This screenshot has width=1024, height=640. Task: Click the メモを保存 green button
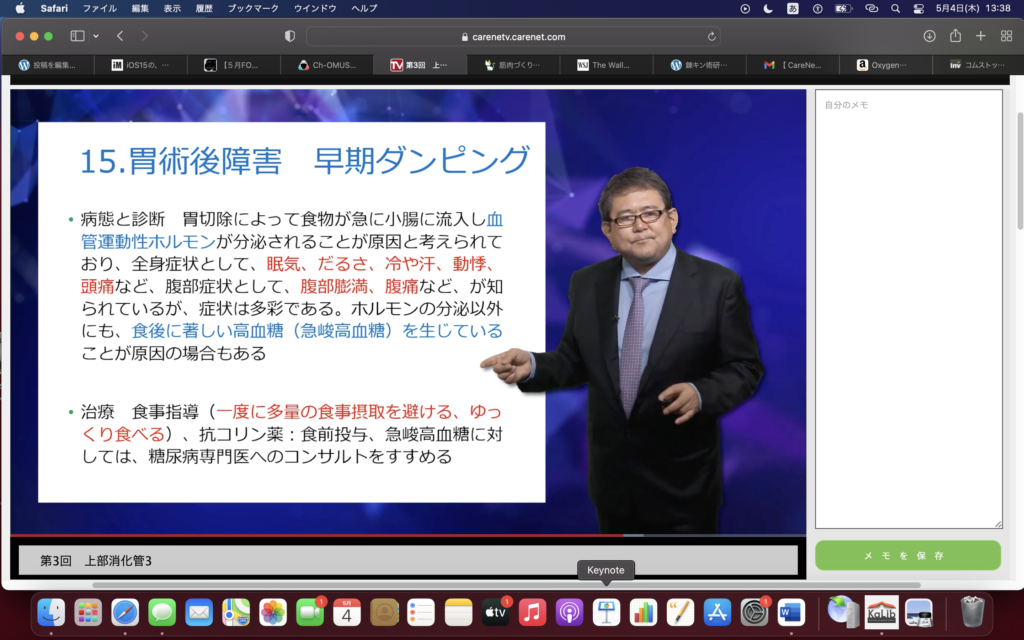click(907, 555)
